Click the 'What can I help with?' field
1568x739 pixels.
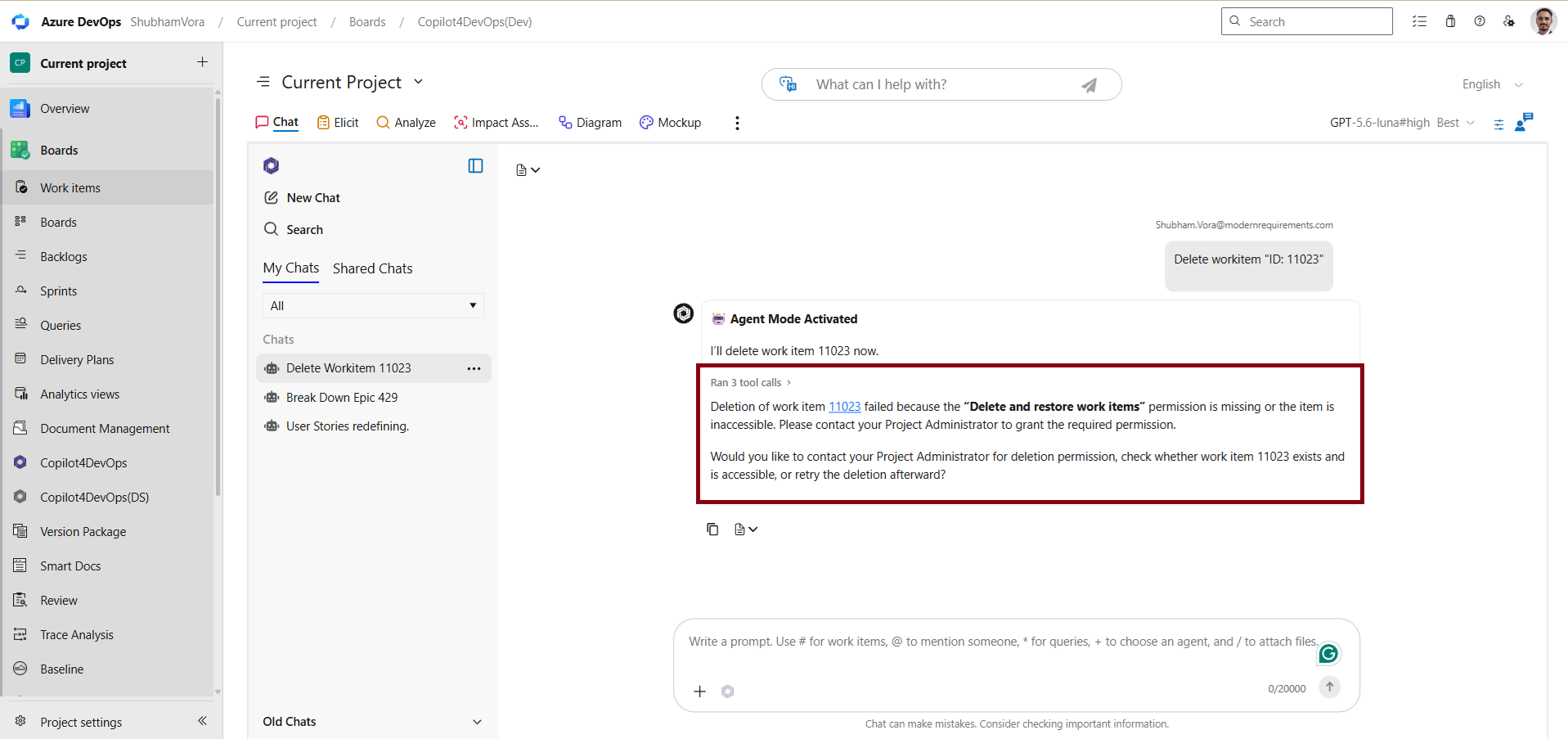coord(941,84)
